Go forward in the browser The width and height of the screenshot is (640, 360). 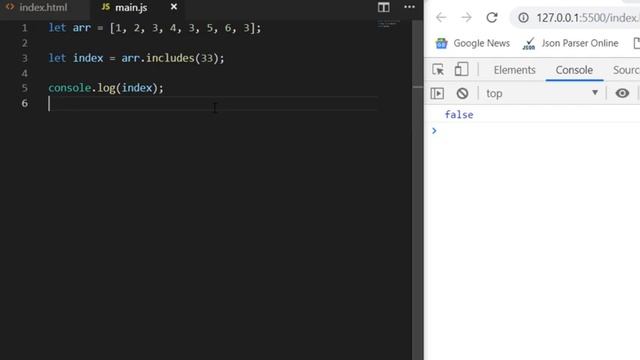(x=466, y=18)
